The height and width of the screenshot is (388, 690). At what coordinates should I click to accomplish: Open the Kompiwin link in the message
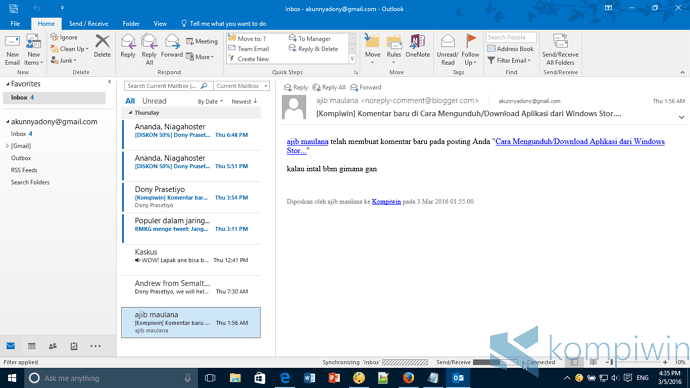tap(386, 201)
